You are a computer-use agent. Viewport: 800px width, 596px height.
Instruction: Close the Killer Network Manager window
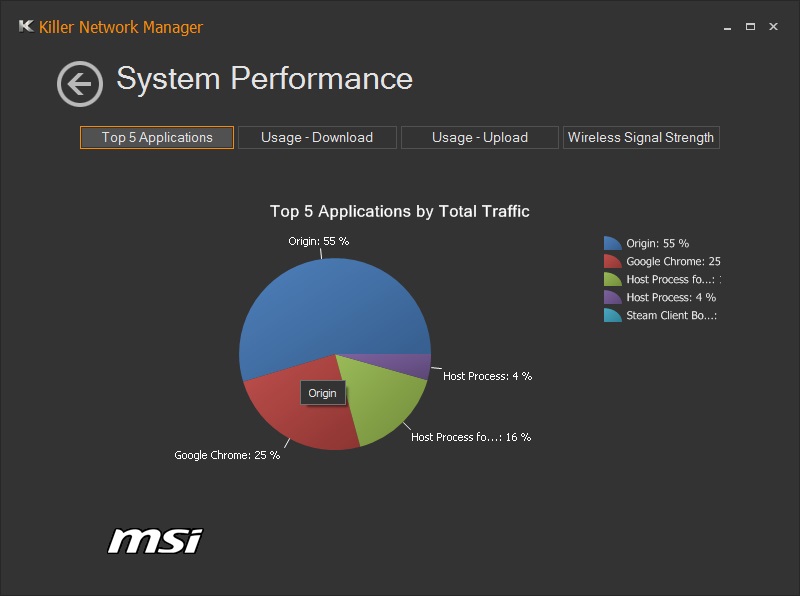[773, 27]
